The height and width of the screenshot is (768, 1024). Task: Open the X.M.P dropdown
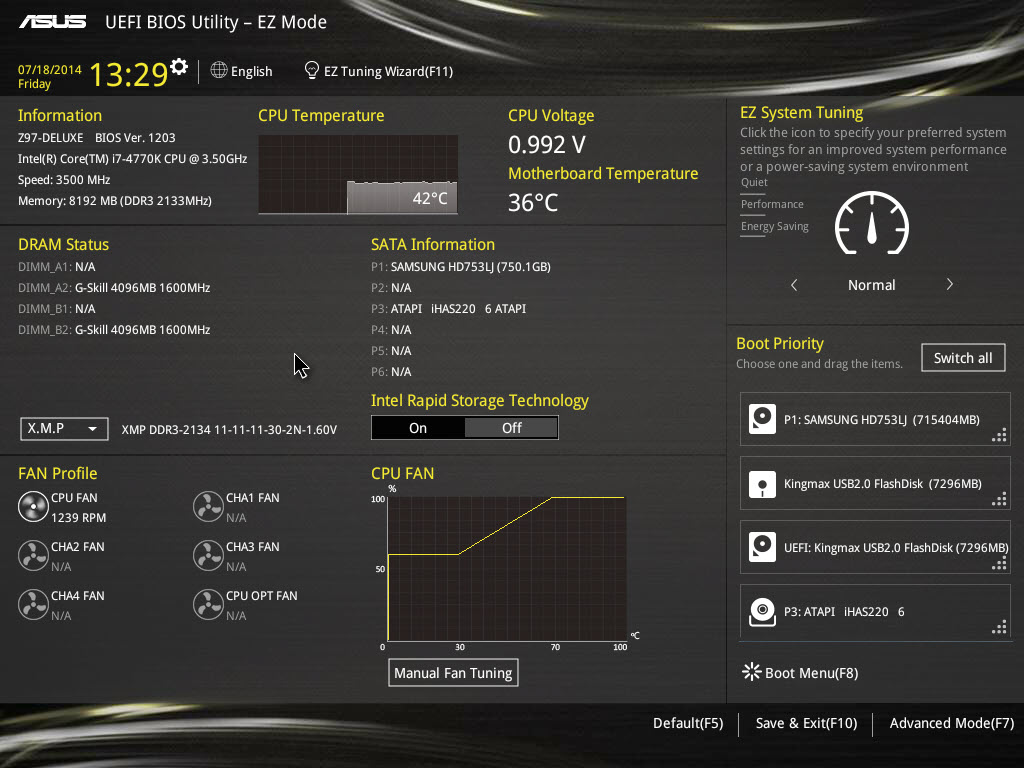click(x=64, y=429)
